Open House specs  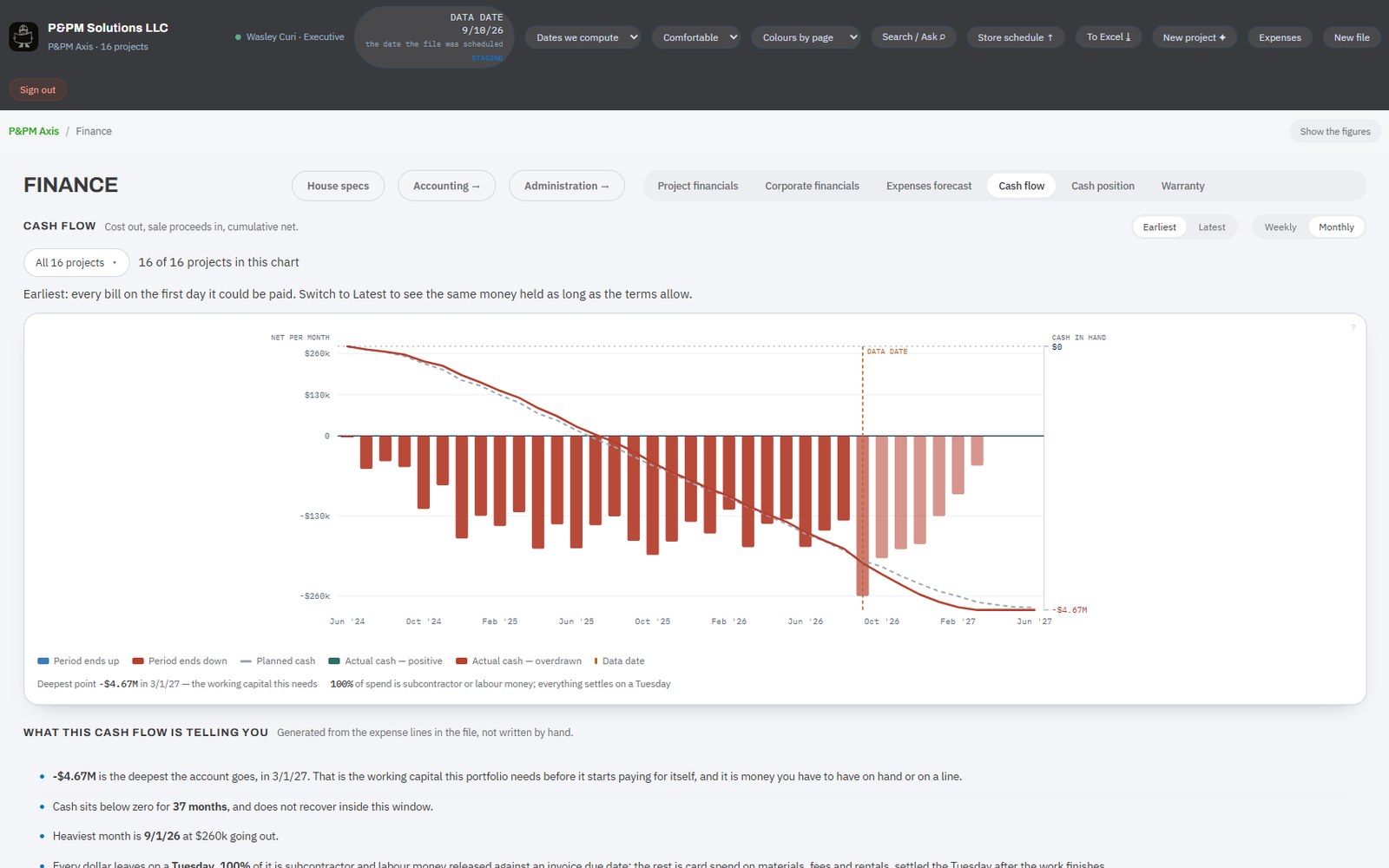pos(338,186)
